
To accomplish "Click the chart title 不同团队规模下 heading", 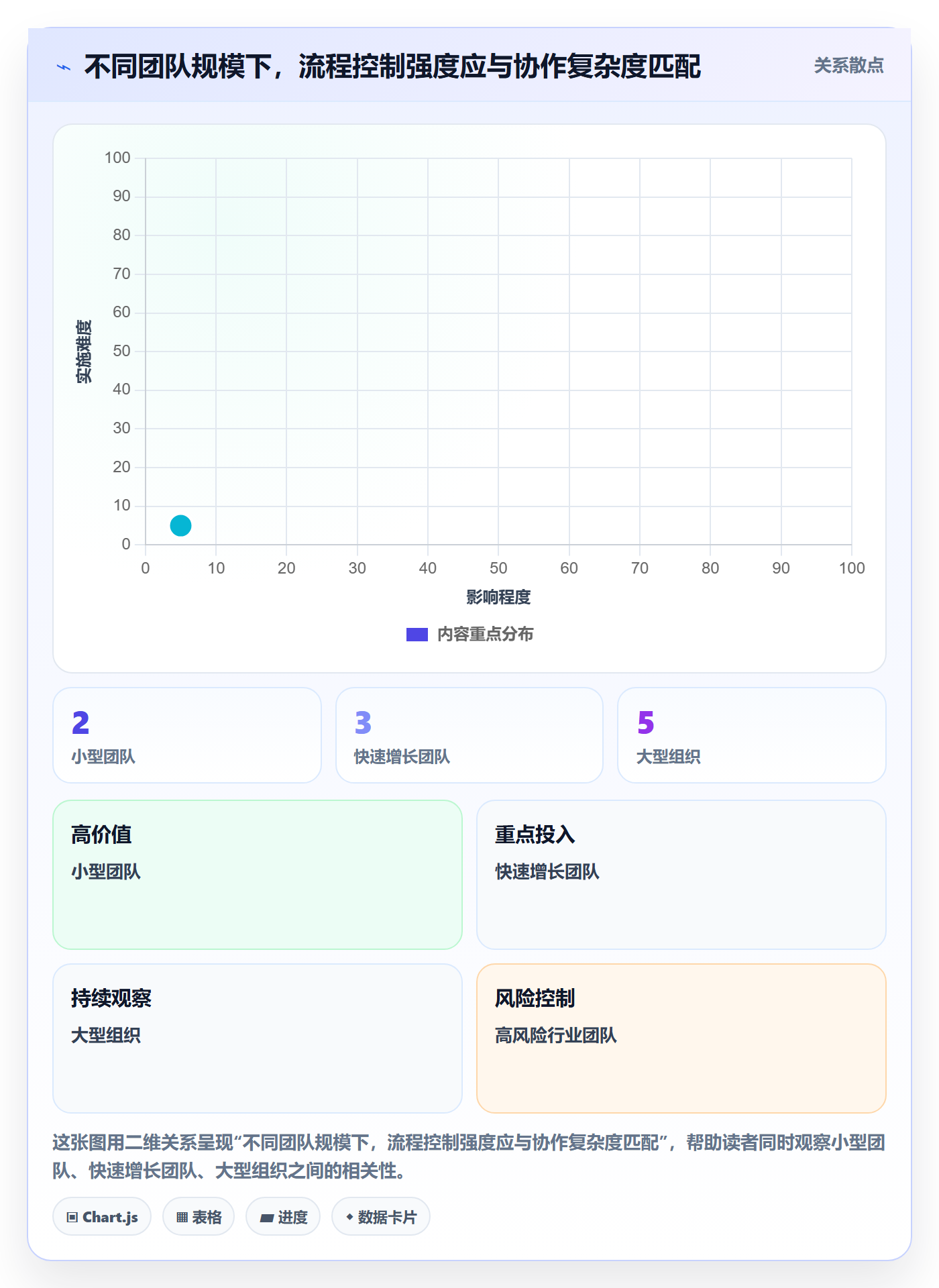I will (x=392, y=66).
